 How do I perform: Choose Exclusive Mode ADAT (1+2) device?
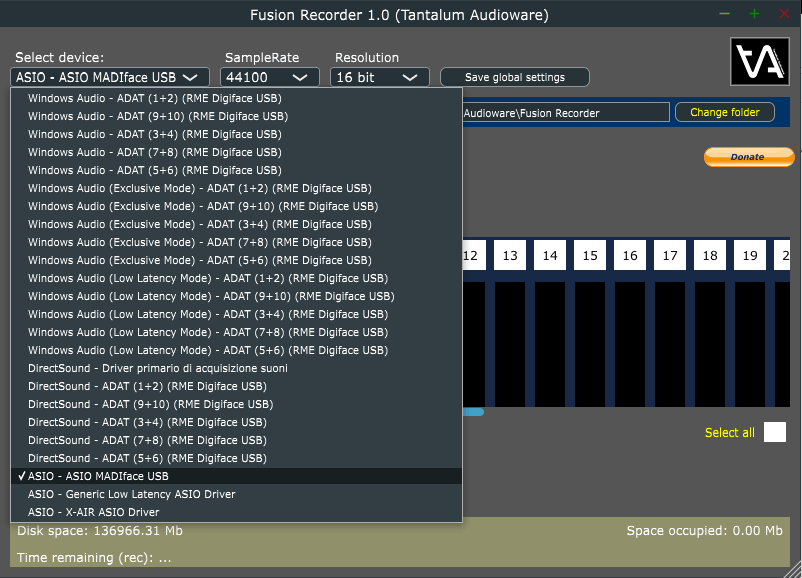click(x=236, y=188)
